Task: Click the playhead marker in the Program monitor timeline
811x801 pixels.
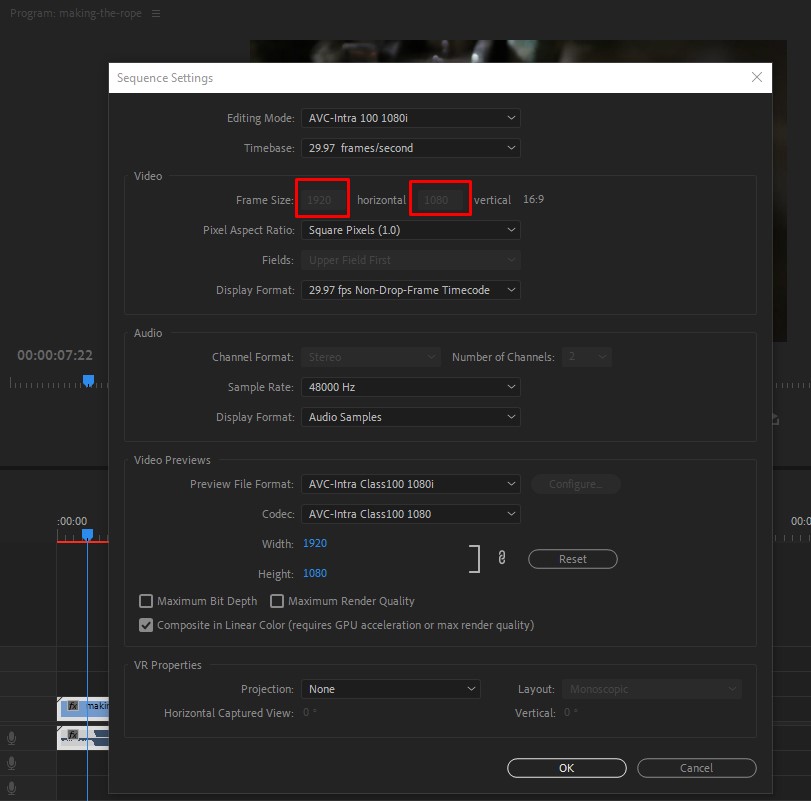Action: tap(88, 380)
